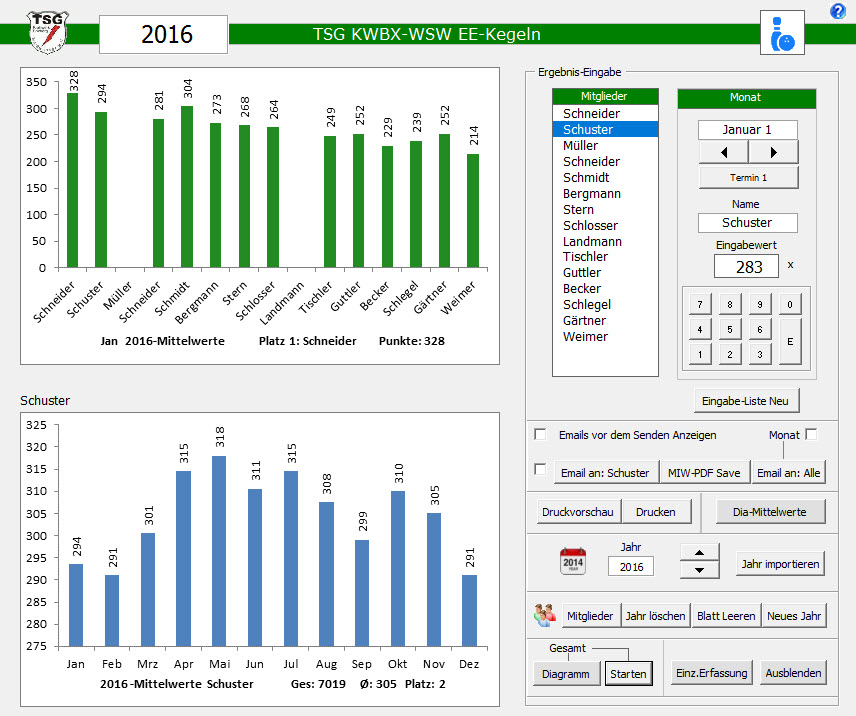This screenshot has width=856, height=716.
Task: Tick the Monat checkbox
Action: click(x=812, y=434)
